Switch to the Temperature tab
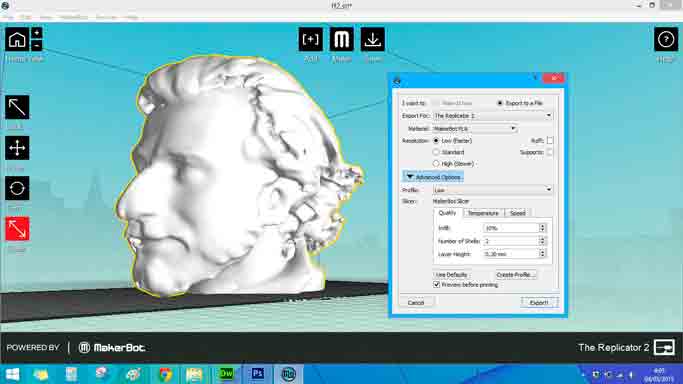This screenshot has height=384, width=683. tap(483, 213)
